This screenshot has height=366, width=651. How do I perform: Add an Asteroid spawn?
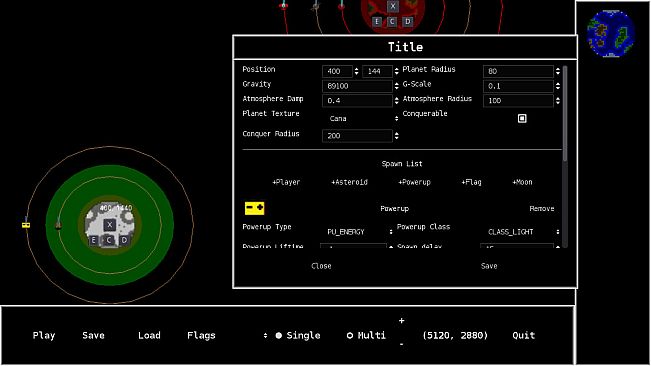[349, 182]
